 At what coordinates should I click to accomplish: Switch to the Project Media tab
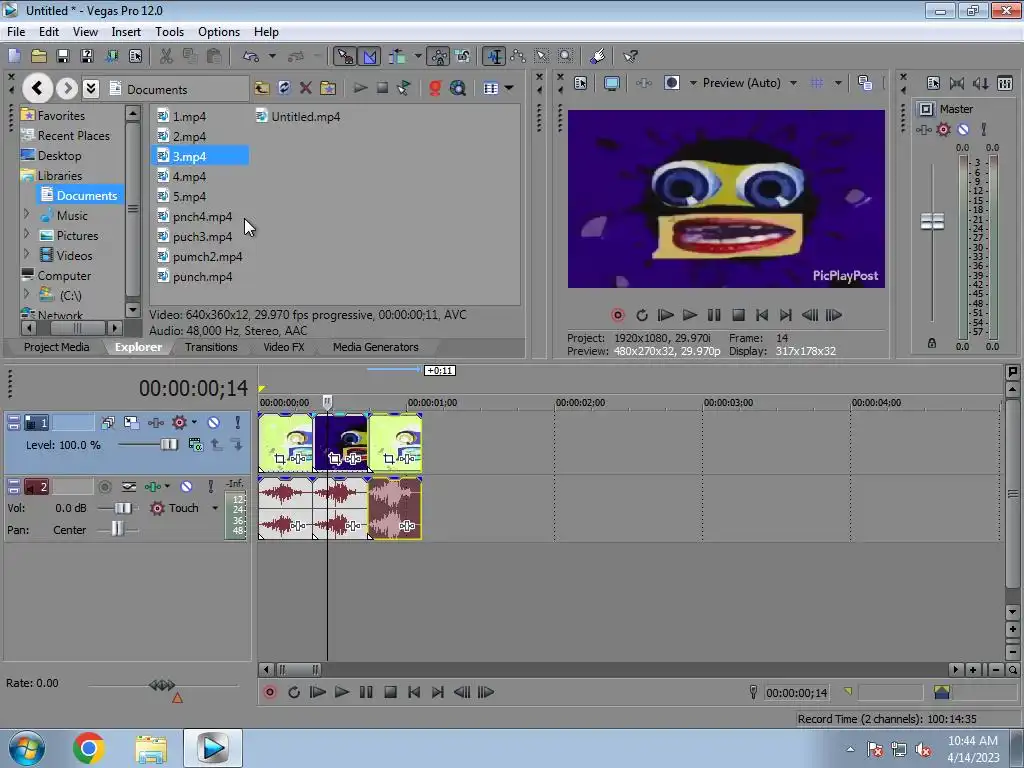point(56,347)
